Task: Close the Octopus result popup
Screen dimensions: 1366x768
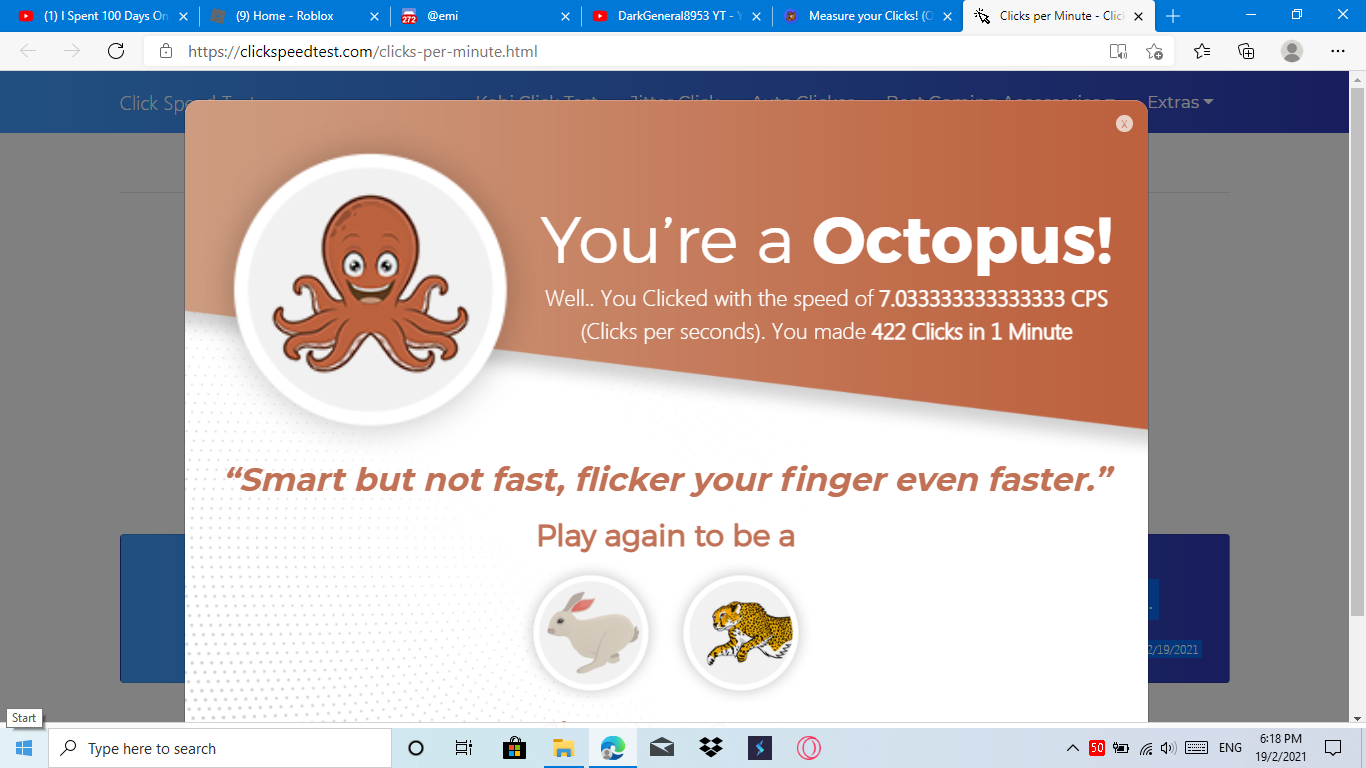Action: pyautogui.click(x=1124, y=123)
